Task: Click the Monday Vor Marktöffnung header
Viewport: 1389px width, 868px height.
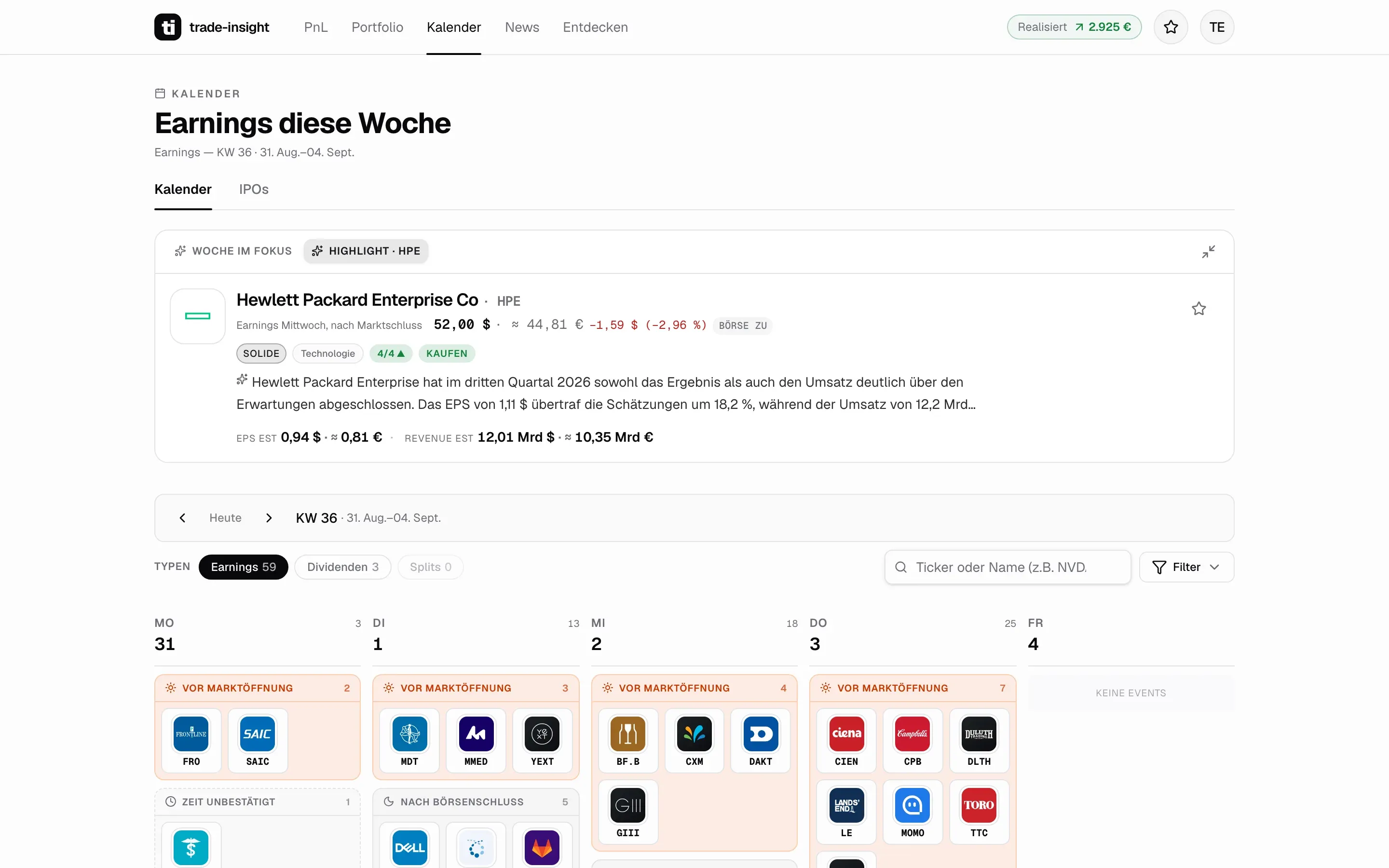Action: tap(257, 688)
